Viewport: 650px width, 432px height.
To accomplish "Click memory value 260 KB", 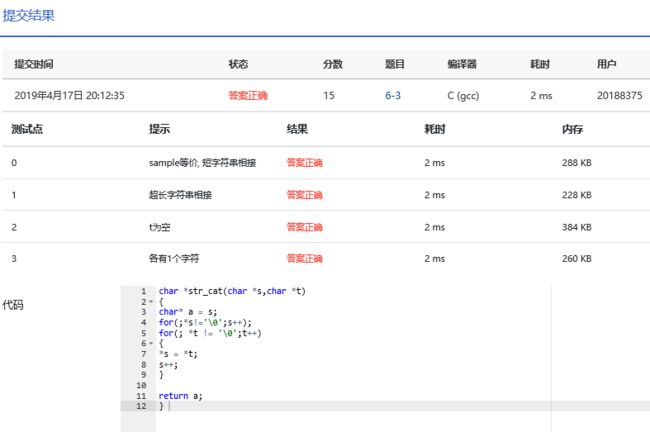I will [577, 258].
